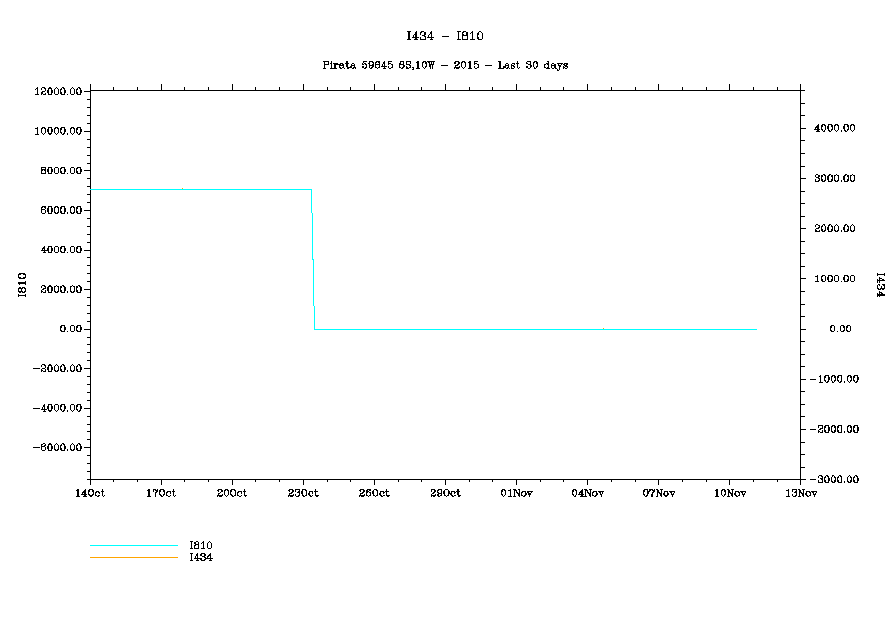Image resolution: width=891 pixels, height=630 pixels.
Task: Click the 13Nov x-axis end label
Action: point(800,493)
